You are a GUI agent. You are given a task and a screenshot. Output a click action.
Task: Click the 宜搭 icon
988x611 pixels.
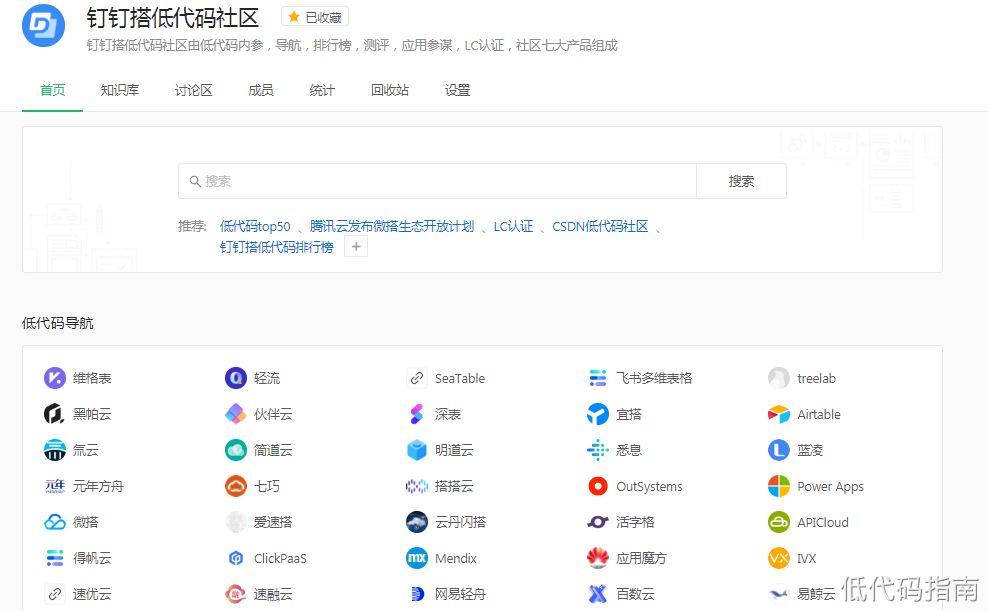(597, 414)
